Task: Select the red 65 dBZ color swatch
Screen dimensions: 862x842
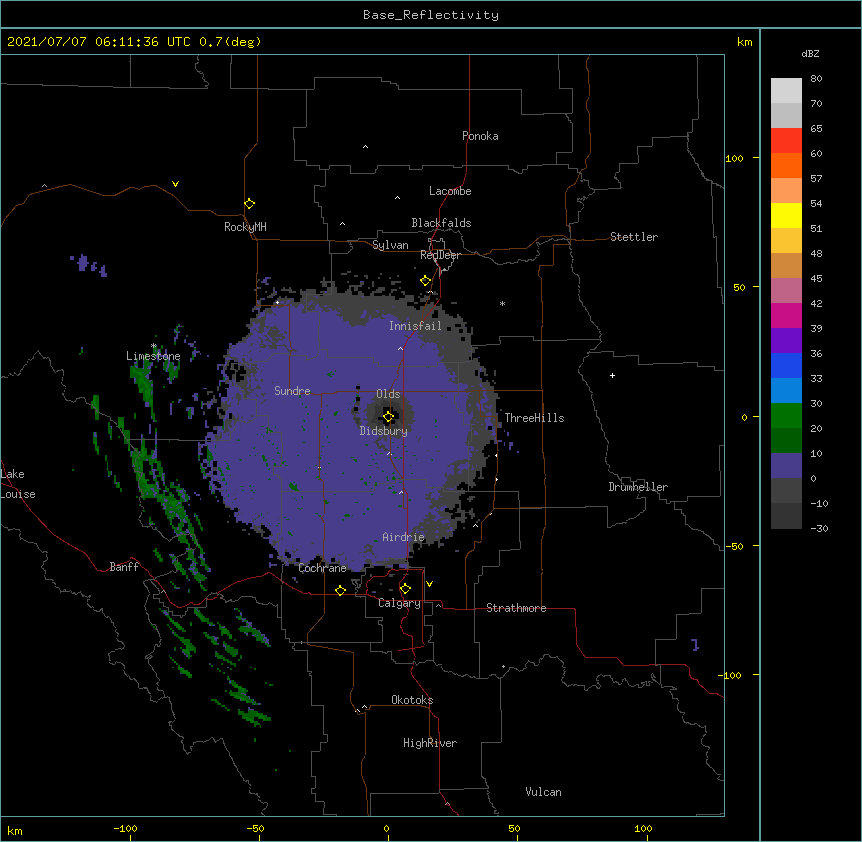Action: coord(786,140)
